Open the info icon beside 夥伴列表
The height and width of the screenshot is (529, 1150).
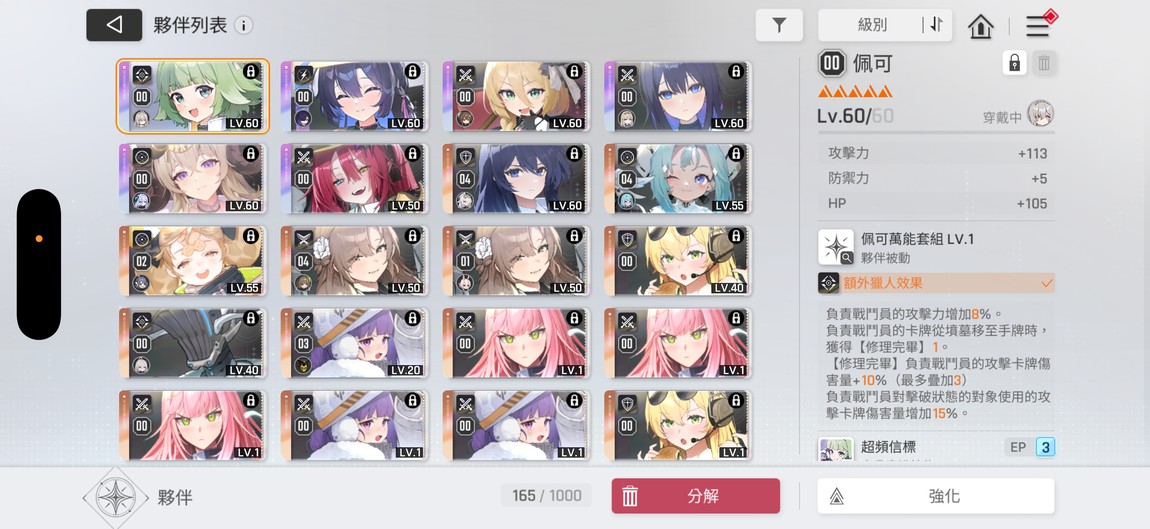[x=243, y=26]
